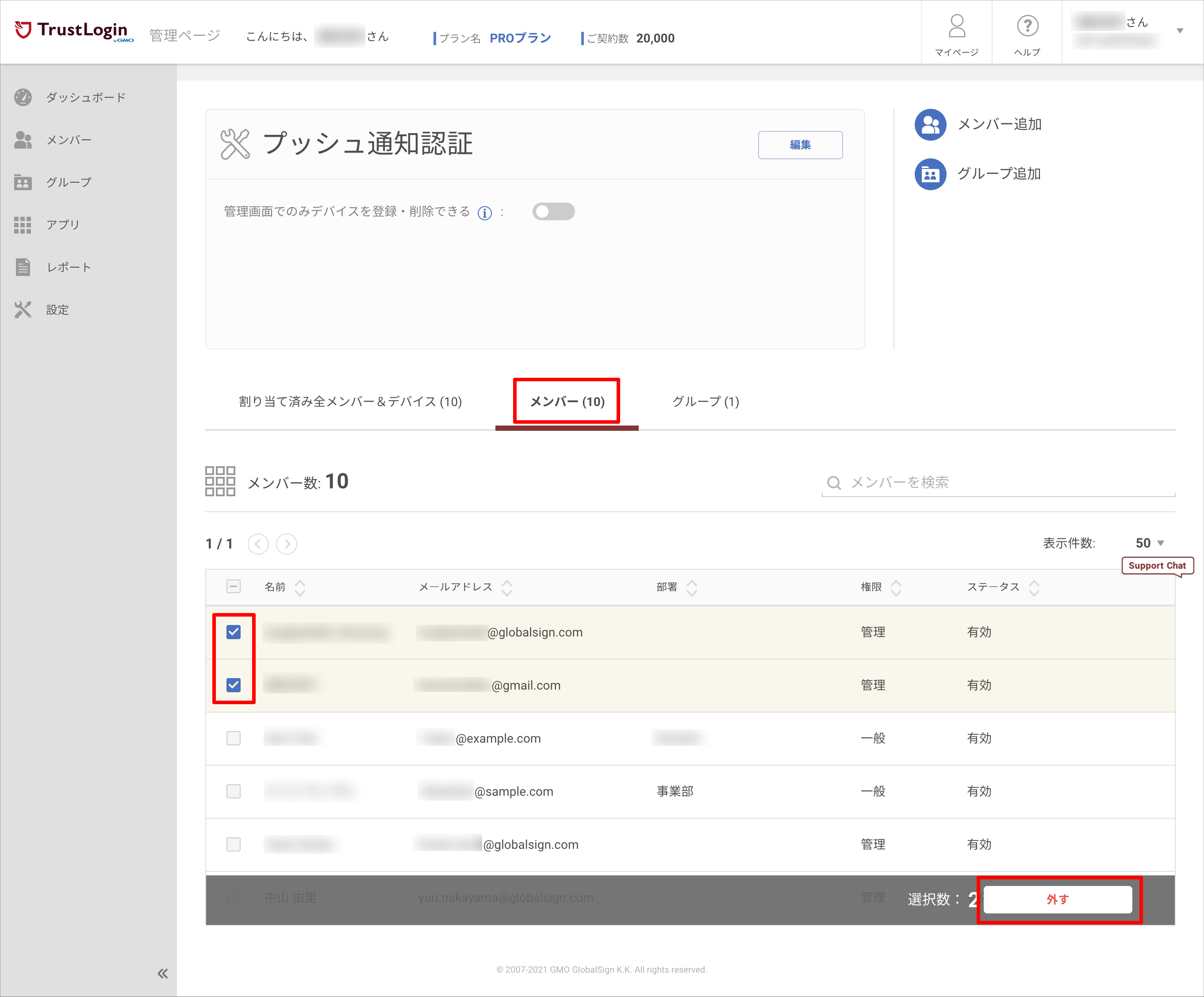Sort by 部署 column arrows

coord(691,588)
